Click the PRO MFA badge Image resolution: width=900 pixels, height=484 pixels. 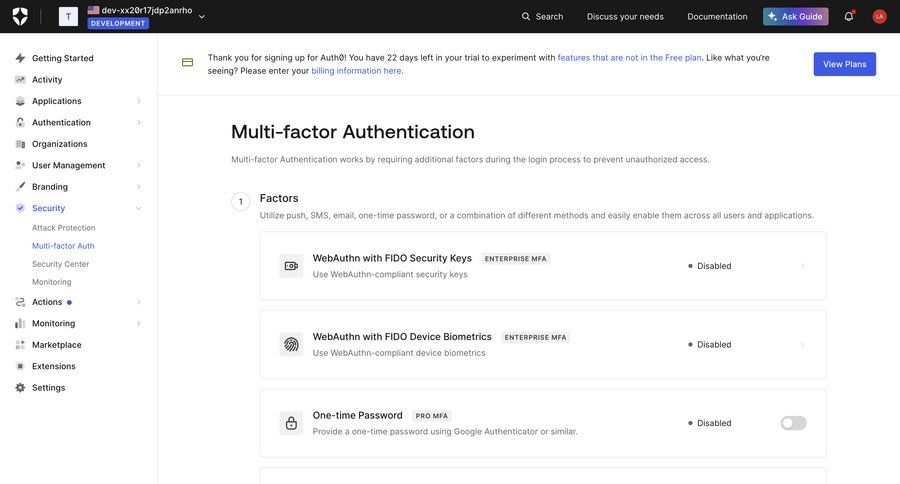432,416
